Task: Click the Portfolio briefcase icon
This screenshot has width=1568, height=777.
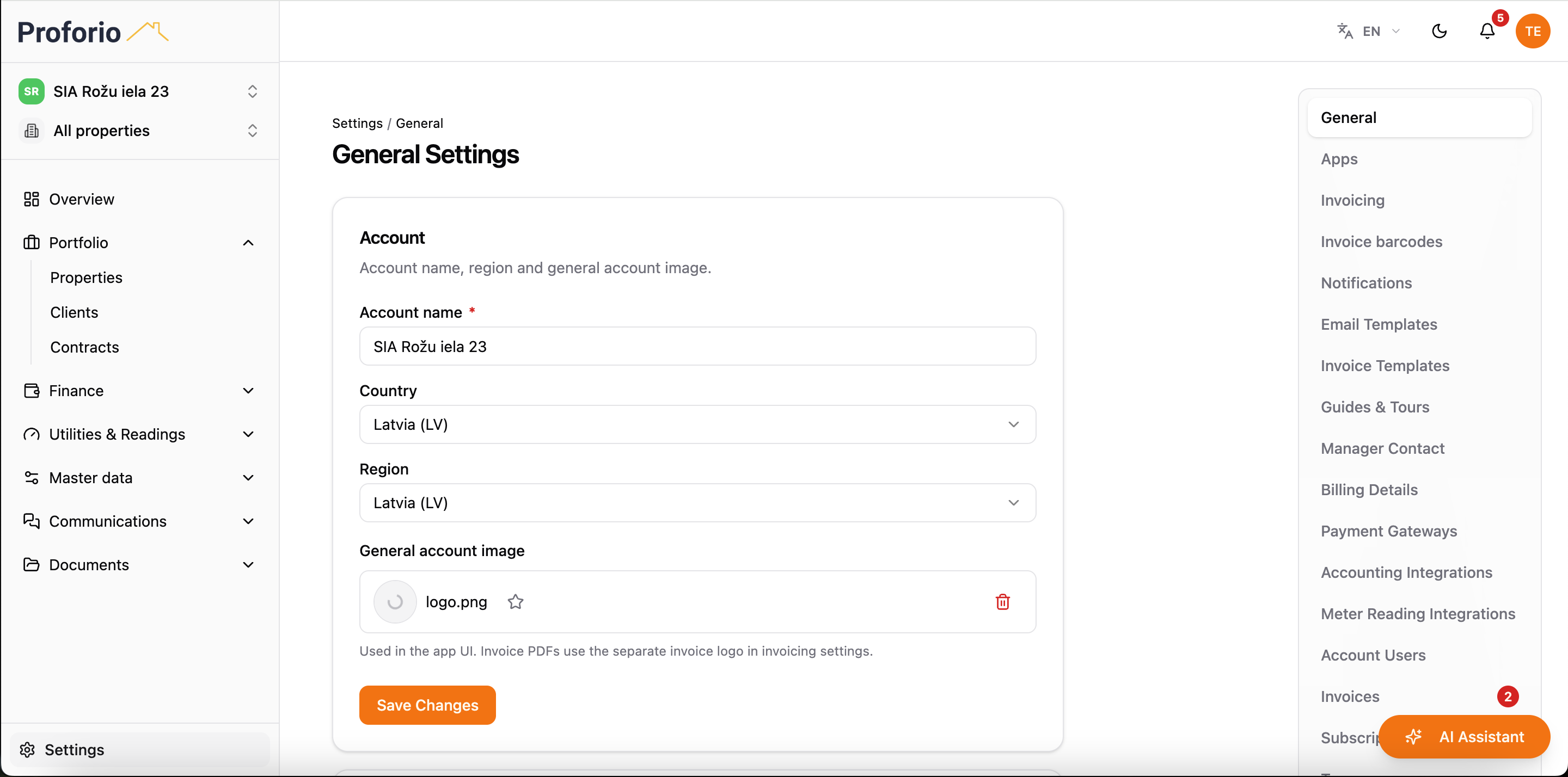Action: [x=31, y=242]
